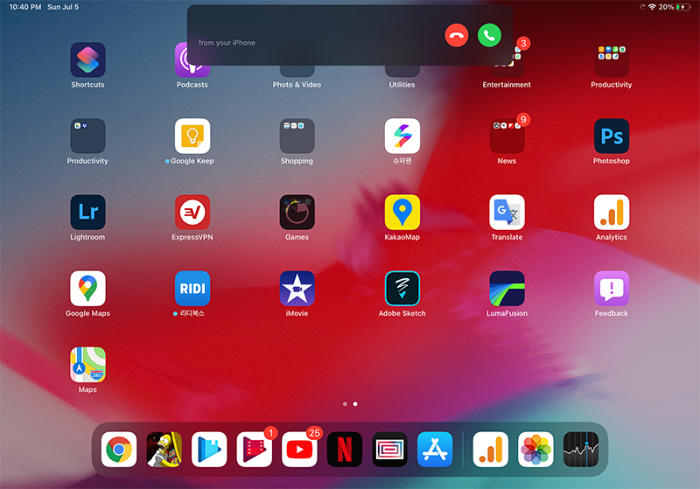This screenshot has height=489, width=700.
Task: Open KakaoMap
Action: [x=402, y=212]
